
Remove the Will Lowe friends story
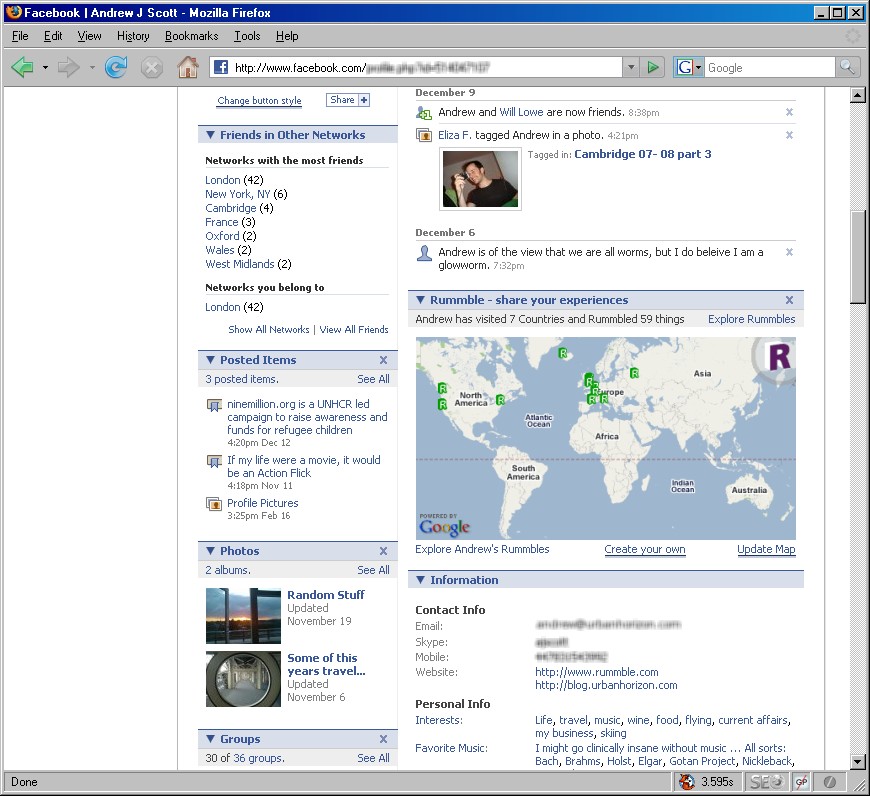tap(789, 112)
